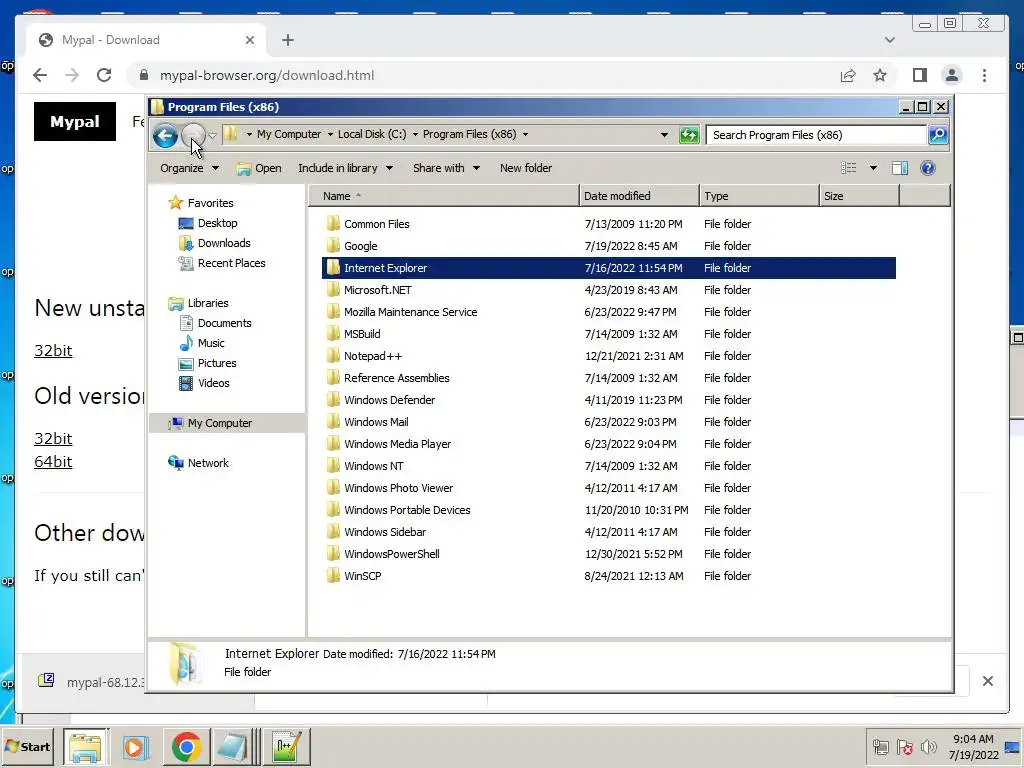The width and height of the screenshot is (1024, 768).
Task: Click the Old version 64bit download link
Action: point(53,462)
